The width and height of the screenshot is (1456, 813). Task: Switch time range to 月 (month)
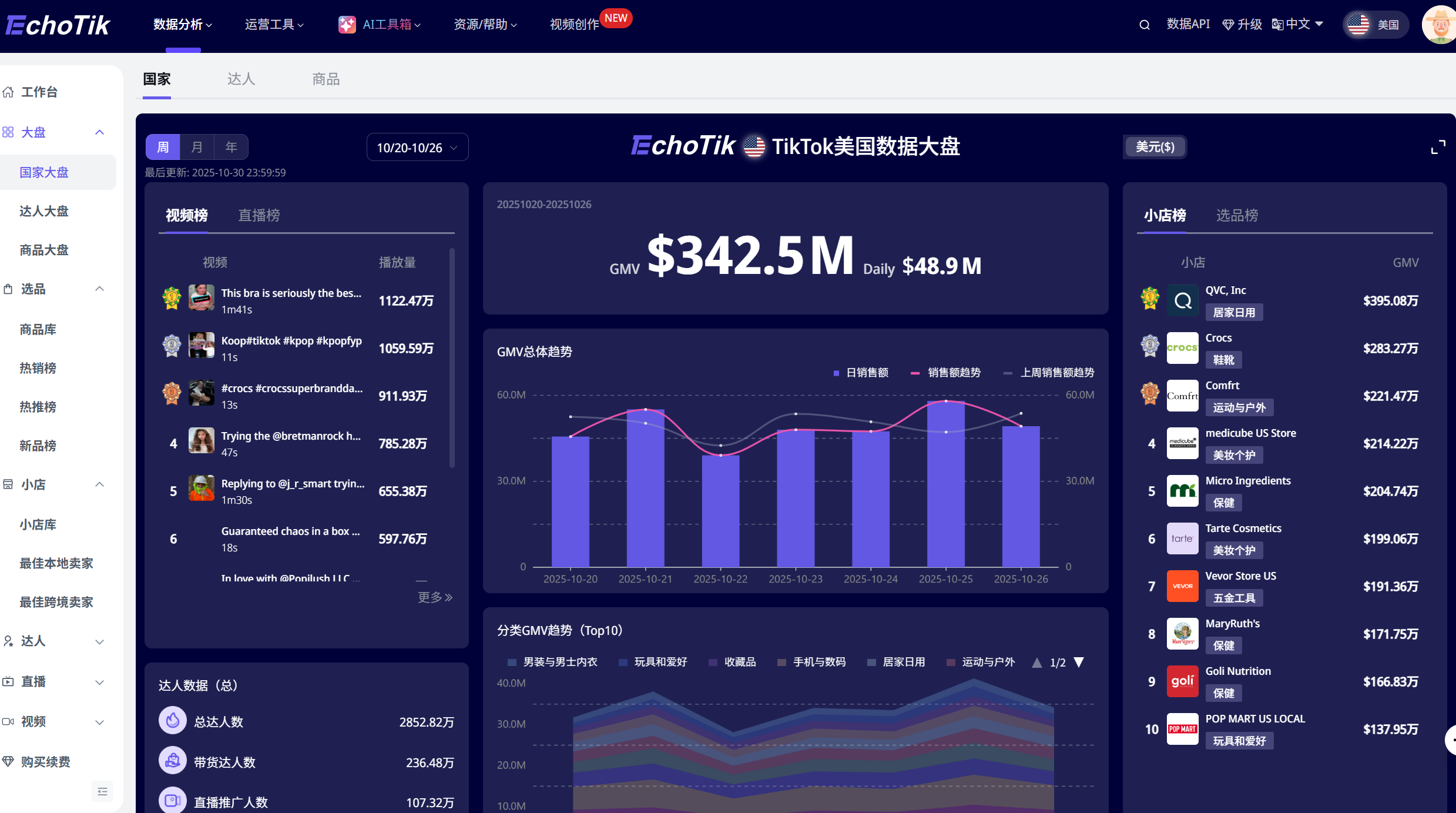coord(197,147)
